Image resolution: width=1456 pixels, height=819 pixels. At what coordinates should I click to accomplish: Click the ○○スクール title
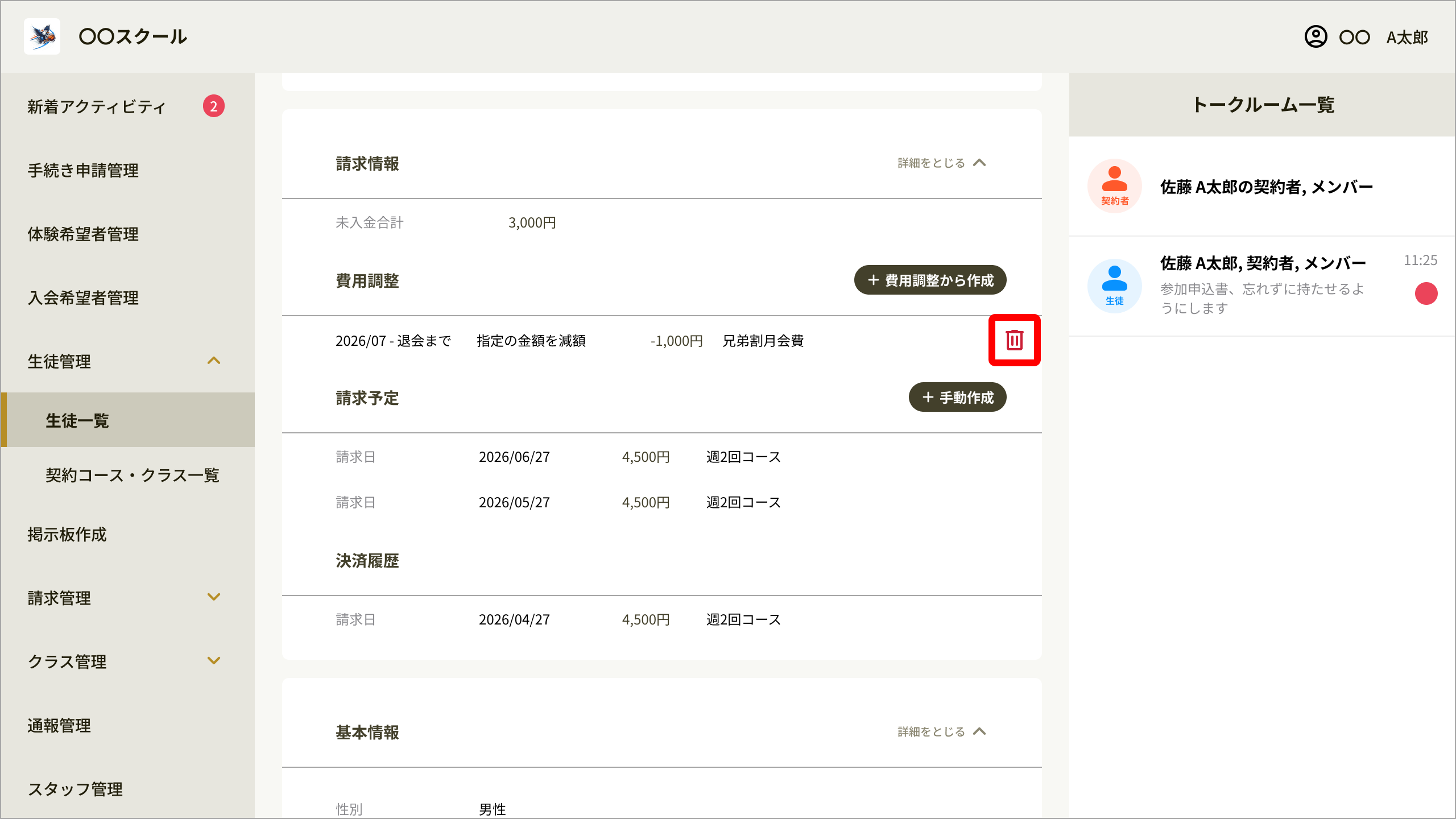(x=133, y=36)
